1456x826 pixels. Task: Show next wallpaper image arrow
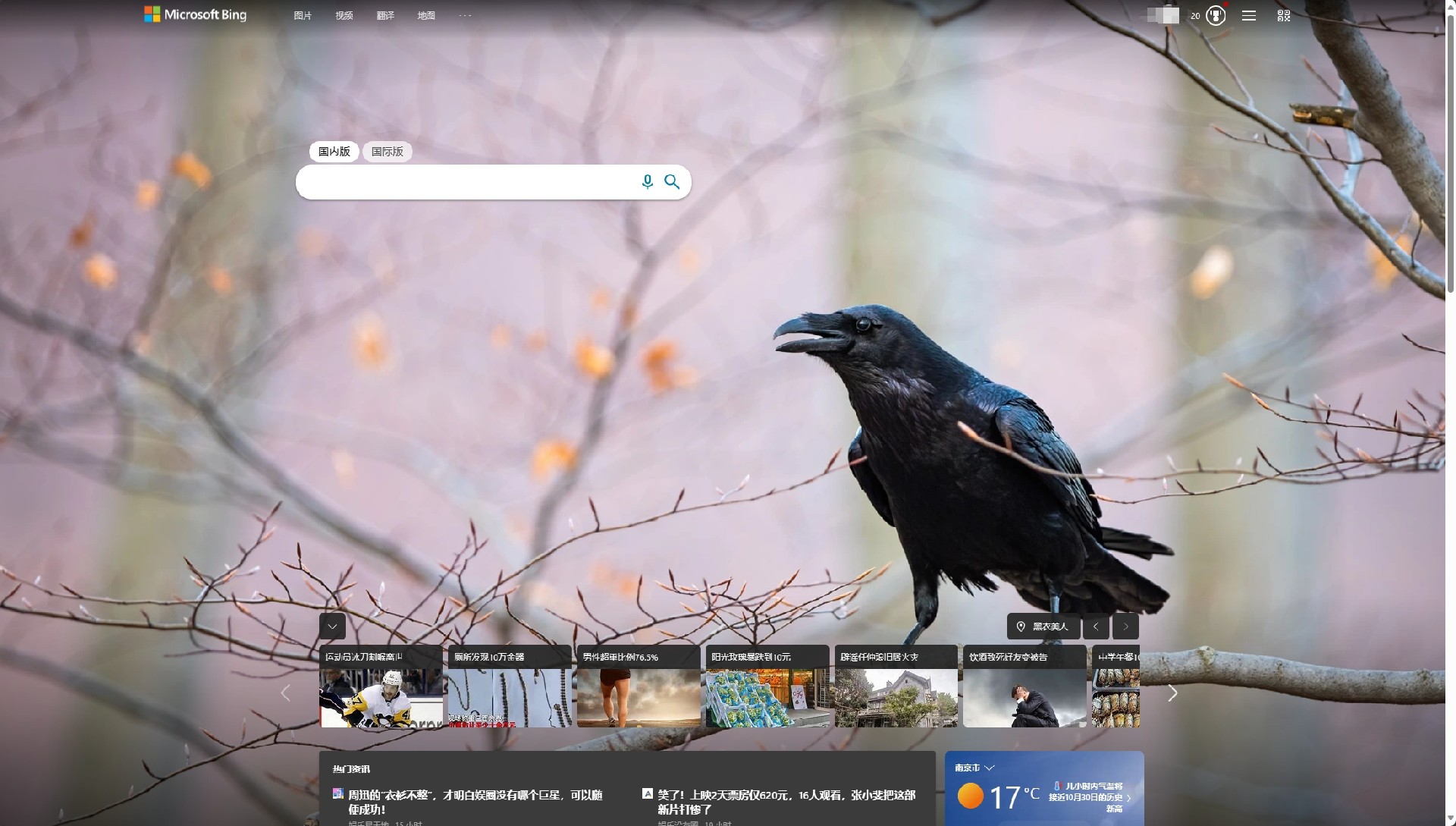[x=1125, y=627]
